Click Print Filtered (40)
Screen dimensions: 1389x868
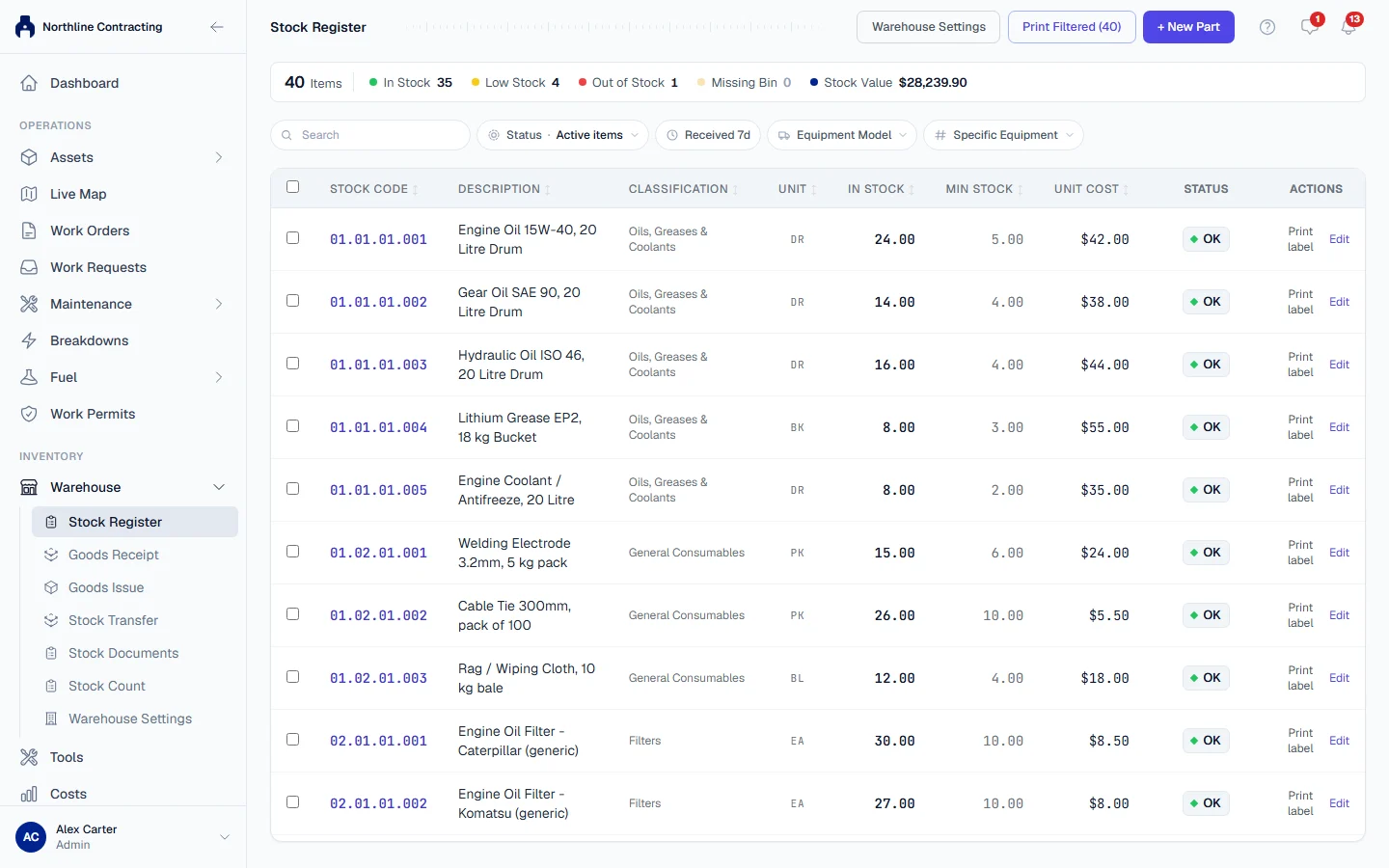coord(1072,27)
